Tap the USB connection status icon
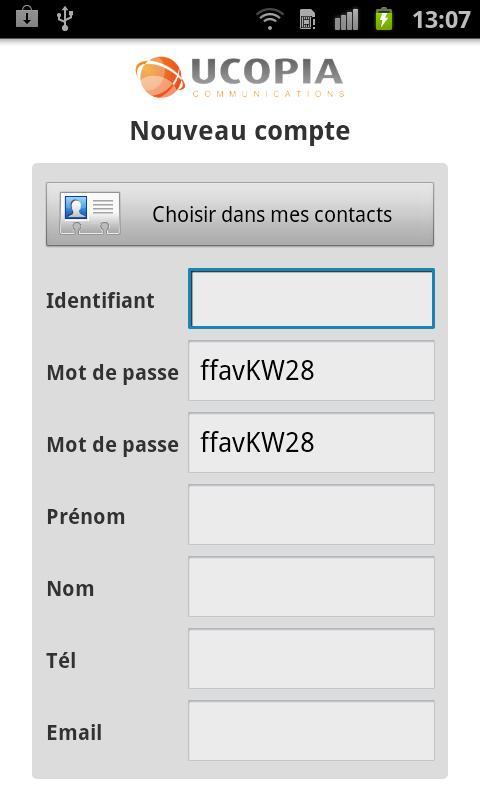The width and height of the screenshot is (480, 800). [65, 19]
